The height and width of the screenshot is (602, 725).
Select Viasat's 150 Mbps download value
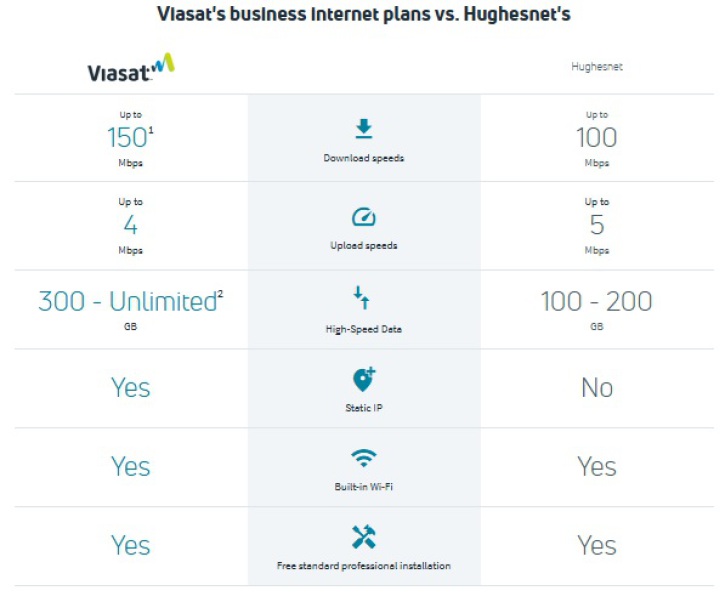128,138
